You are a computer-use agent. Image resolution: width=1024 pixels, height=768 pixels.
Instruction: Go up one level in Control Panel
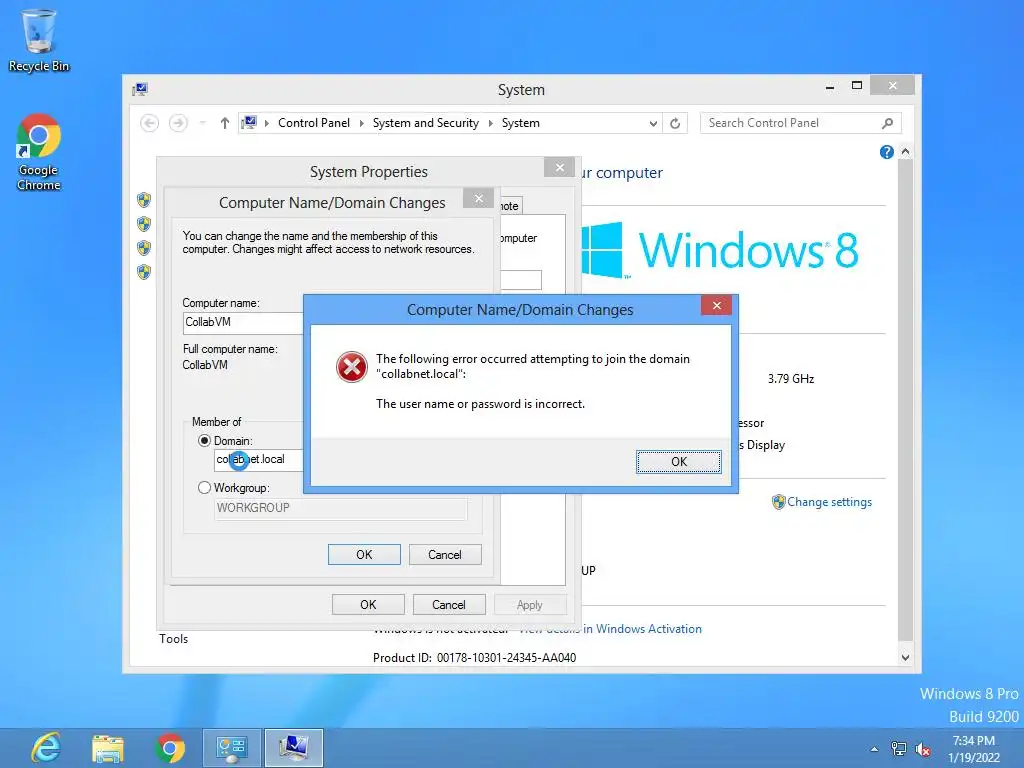225,123
